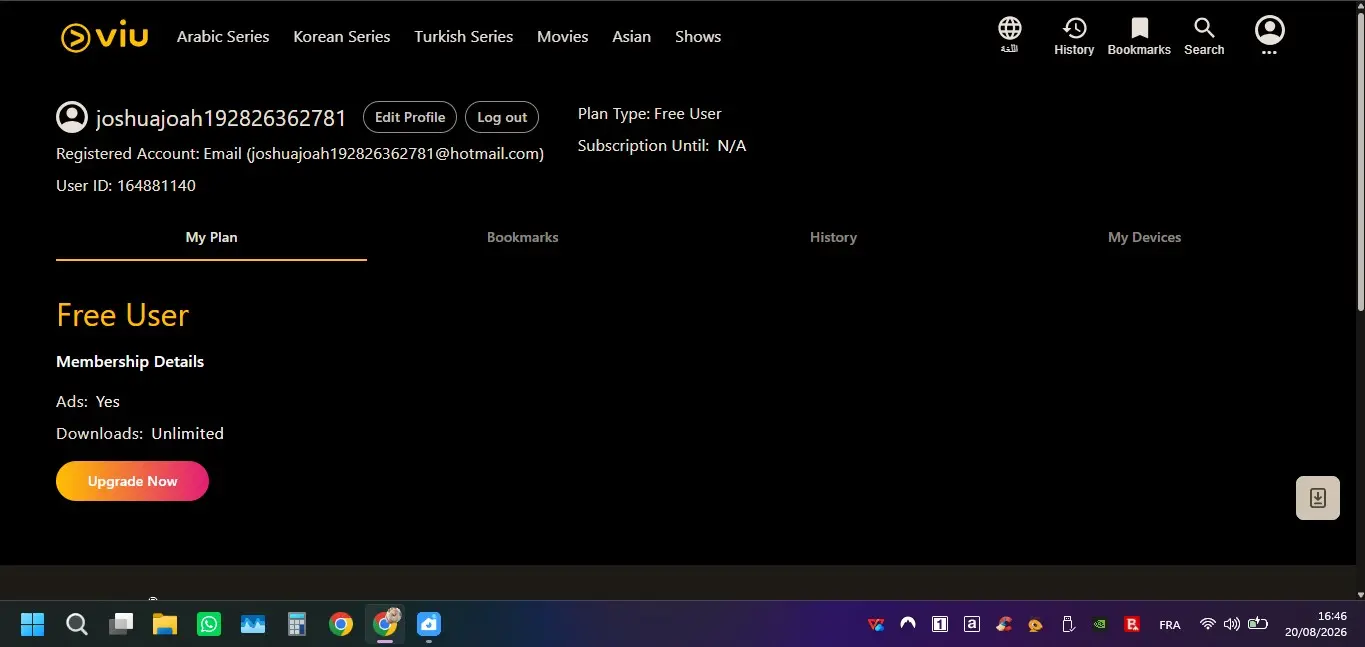Click the FRA language indicator
Image resolution: width=1365 pixels, height=647 pixels.
tap(1170, 625)
